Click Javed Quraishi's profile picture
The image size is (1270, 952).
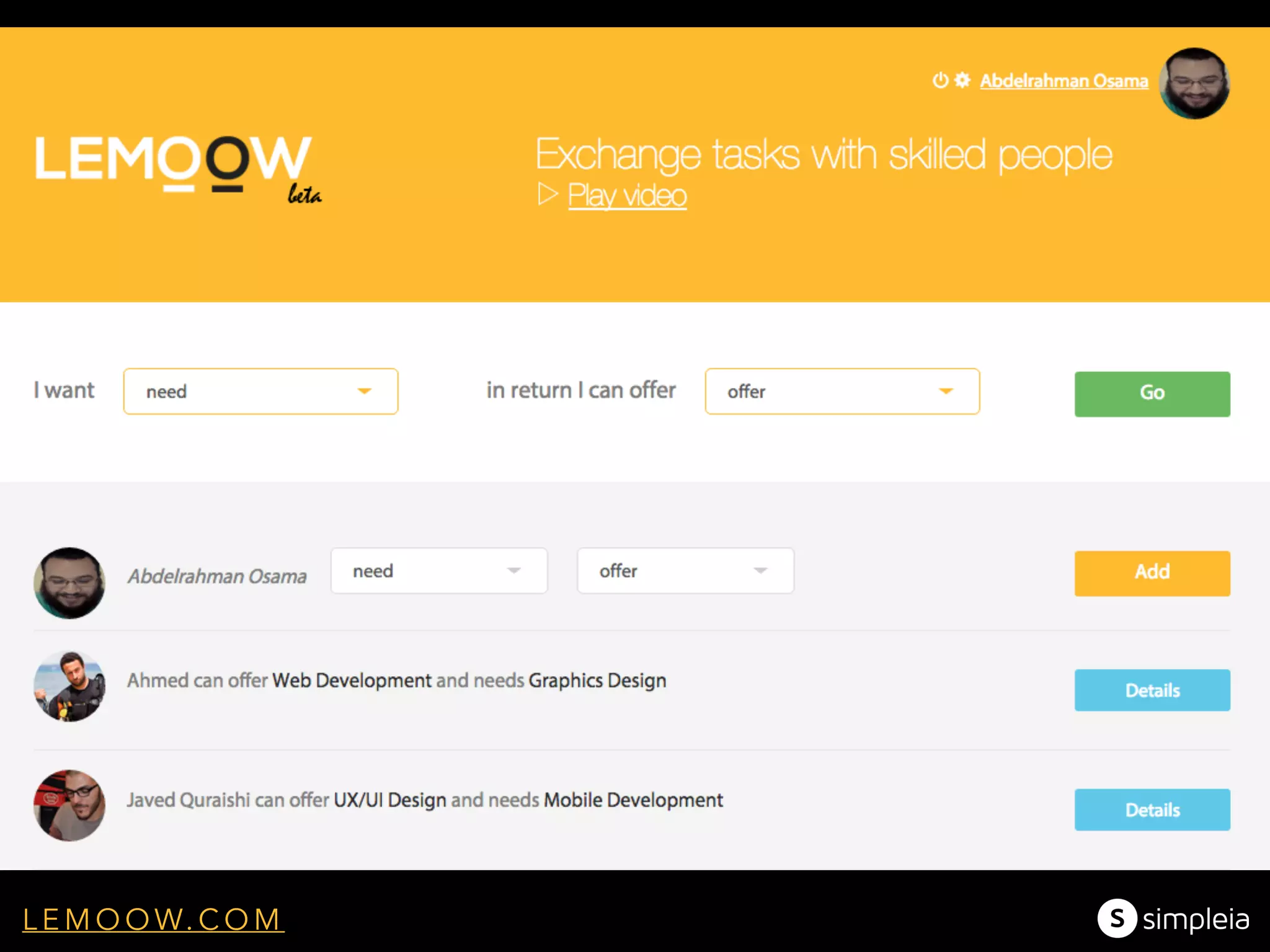point(69,805)
